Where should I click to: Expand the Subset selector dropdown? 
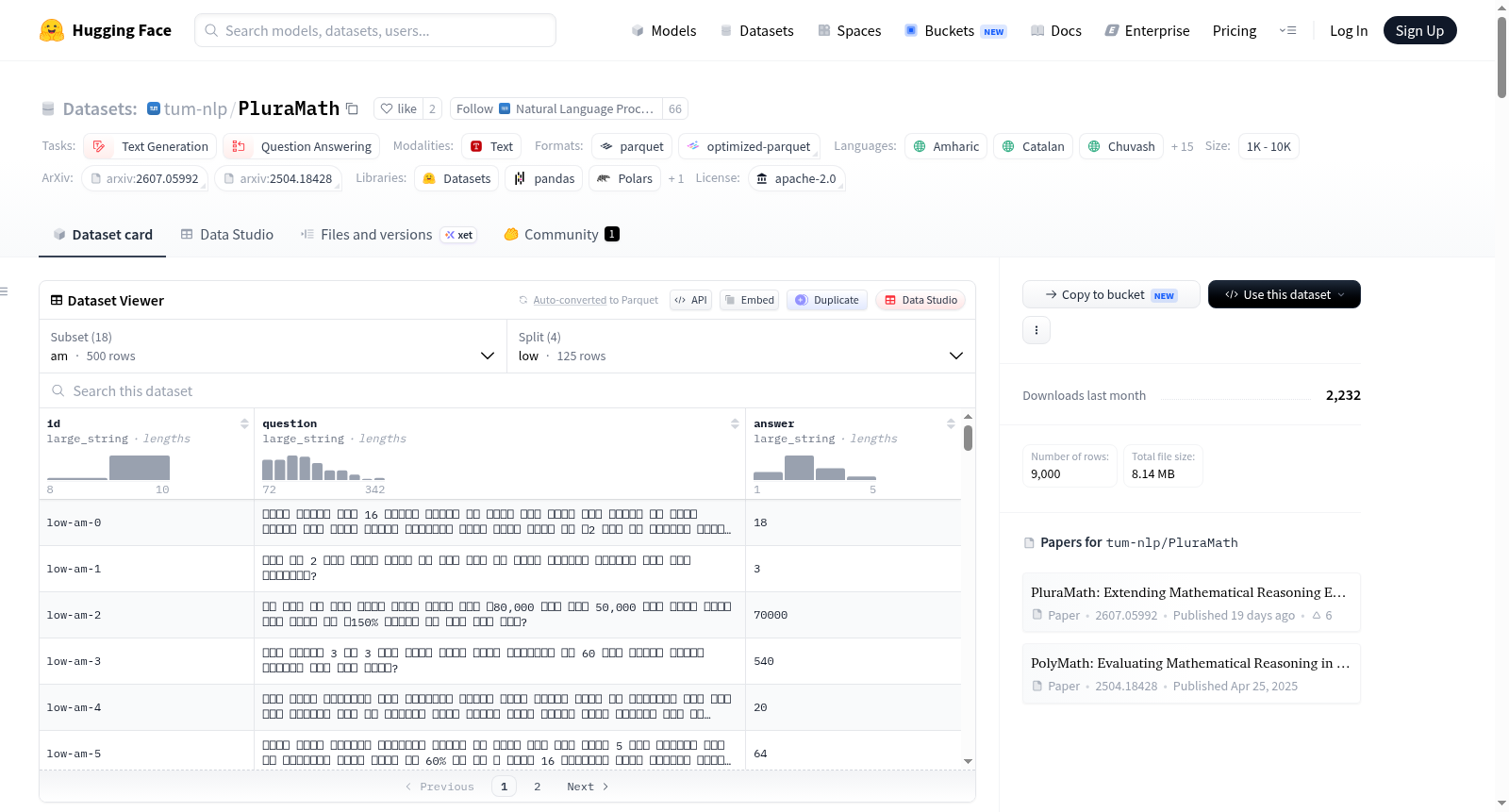click(273, 346)
